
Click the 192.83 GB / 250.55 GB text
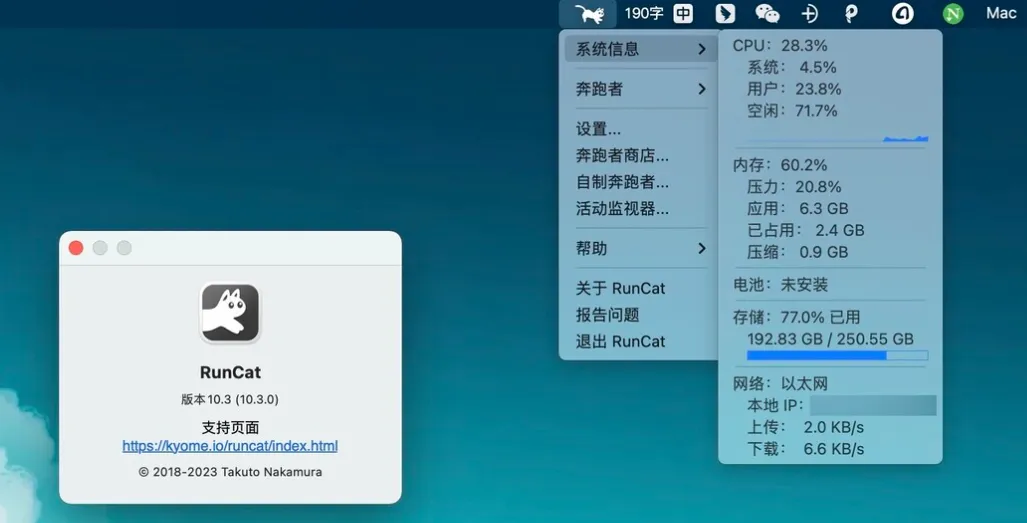tap(831, 339)
